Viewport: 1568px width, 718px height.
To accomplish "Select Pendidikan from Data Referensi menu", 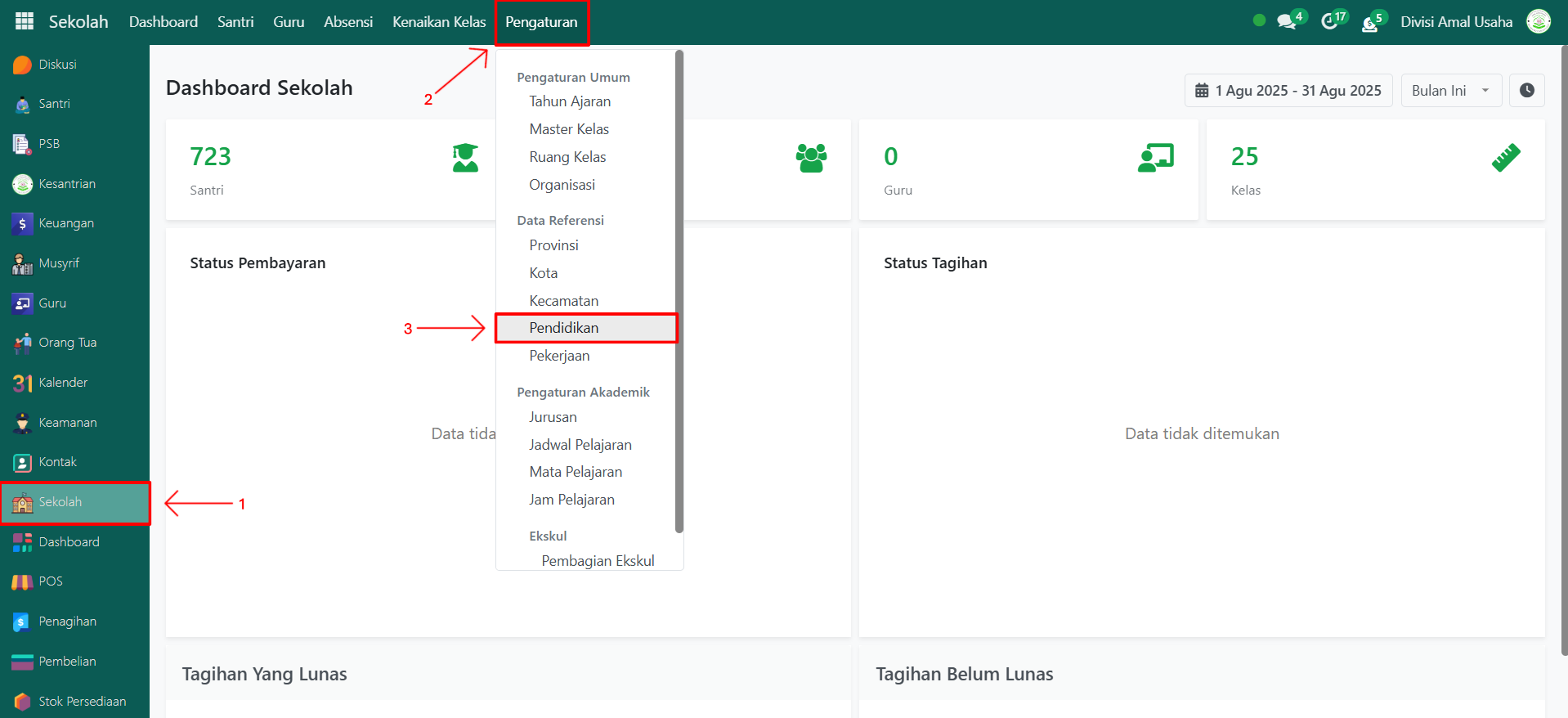I will pos(564,328).
